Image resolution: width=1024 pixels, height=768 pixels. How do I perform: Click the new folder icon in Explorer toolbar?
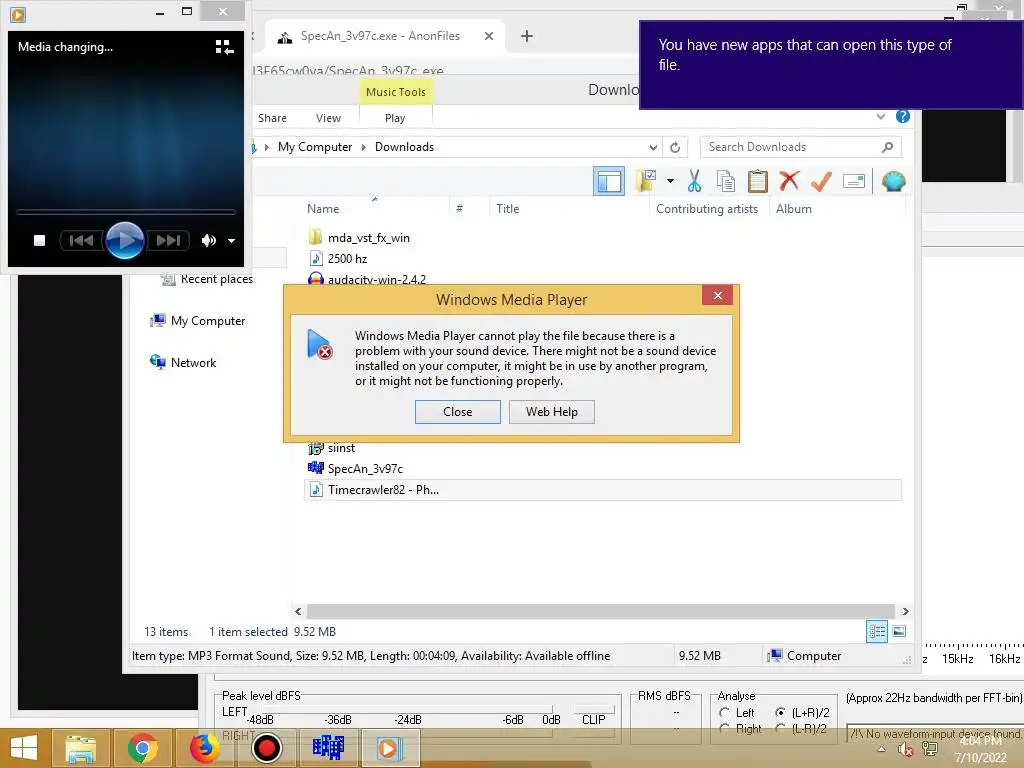pos(645,181)
